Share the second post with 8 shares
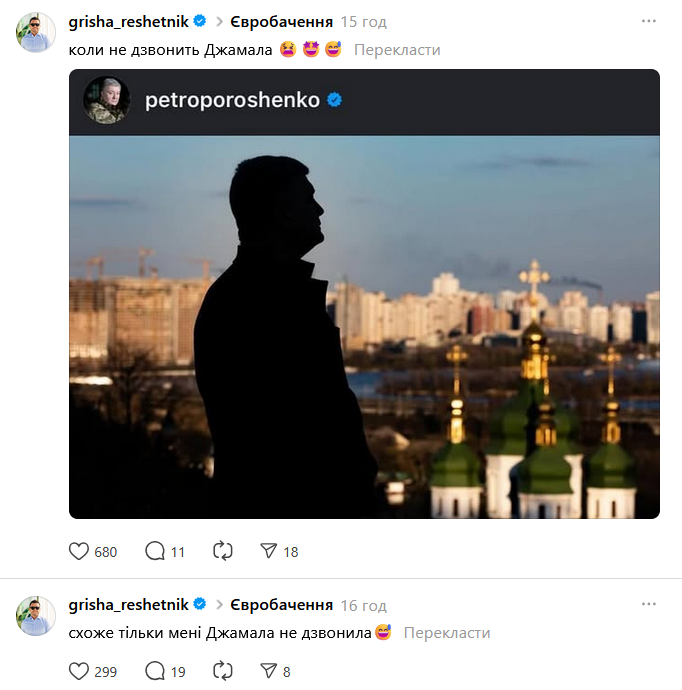This screenshot has height=690, width=682. pos(268,671)
